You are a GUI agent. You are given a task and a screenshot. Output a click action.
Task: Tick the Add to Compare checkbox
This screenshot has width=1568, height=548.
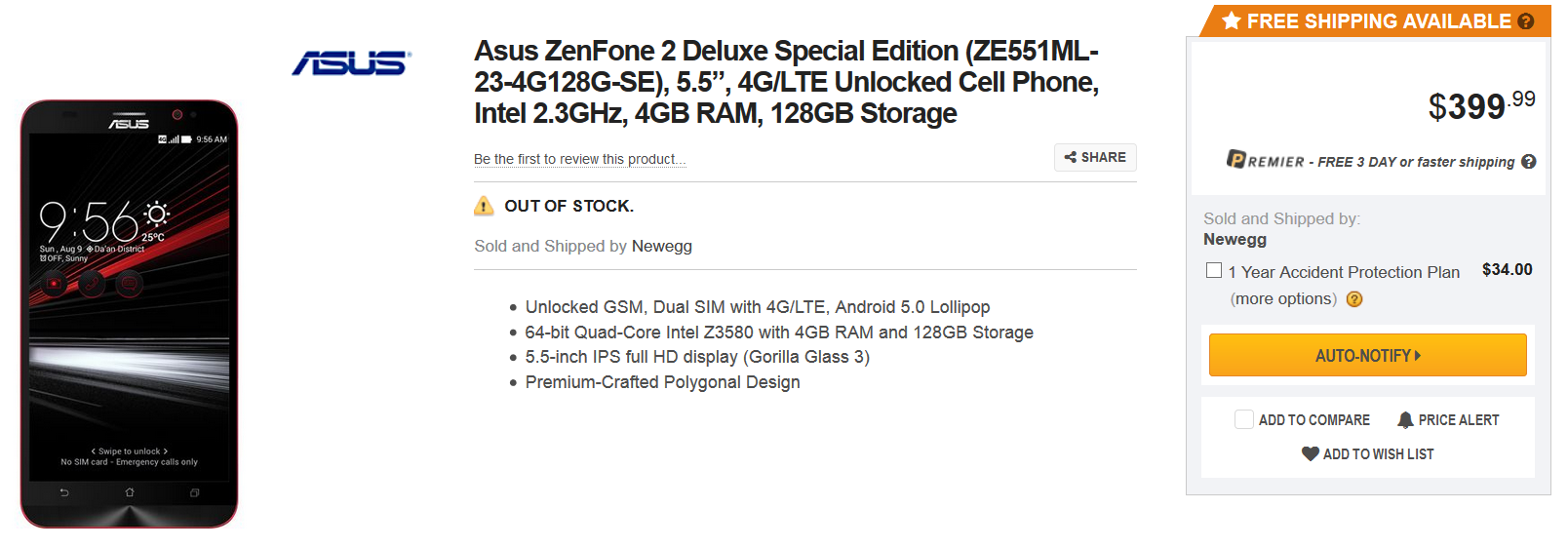[1244, 419]
